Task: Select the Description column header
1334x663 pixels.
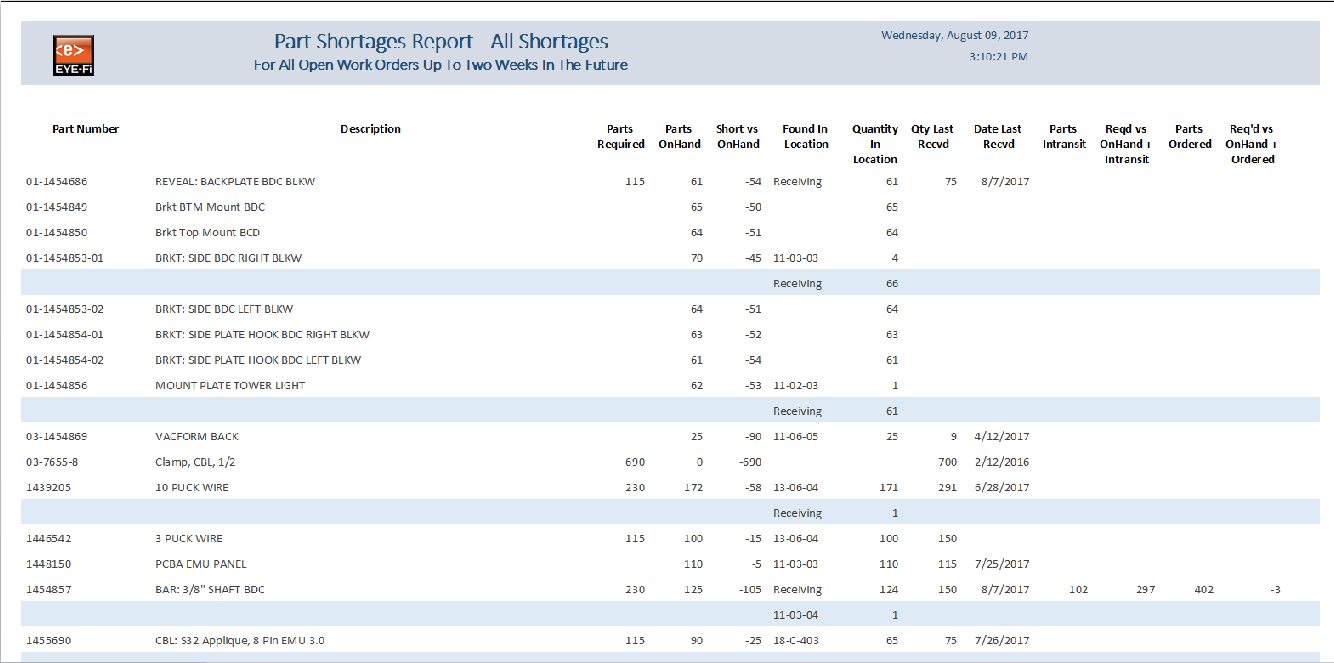Action: (370, 129)
